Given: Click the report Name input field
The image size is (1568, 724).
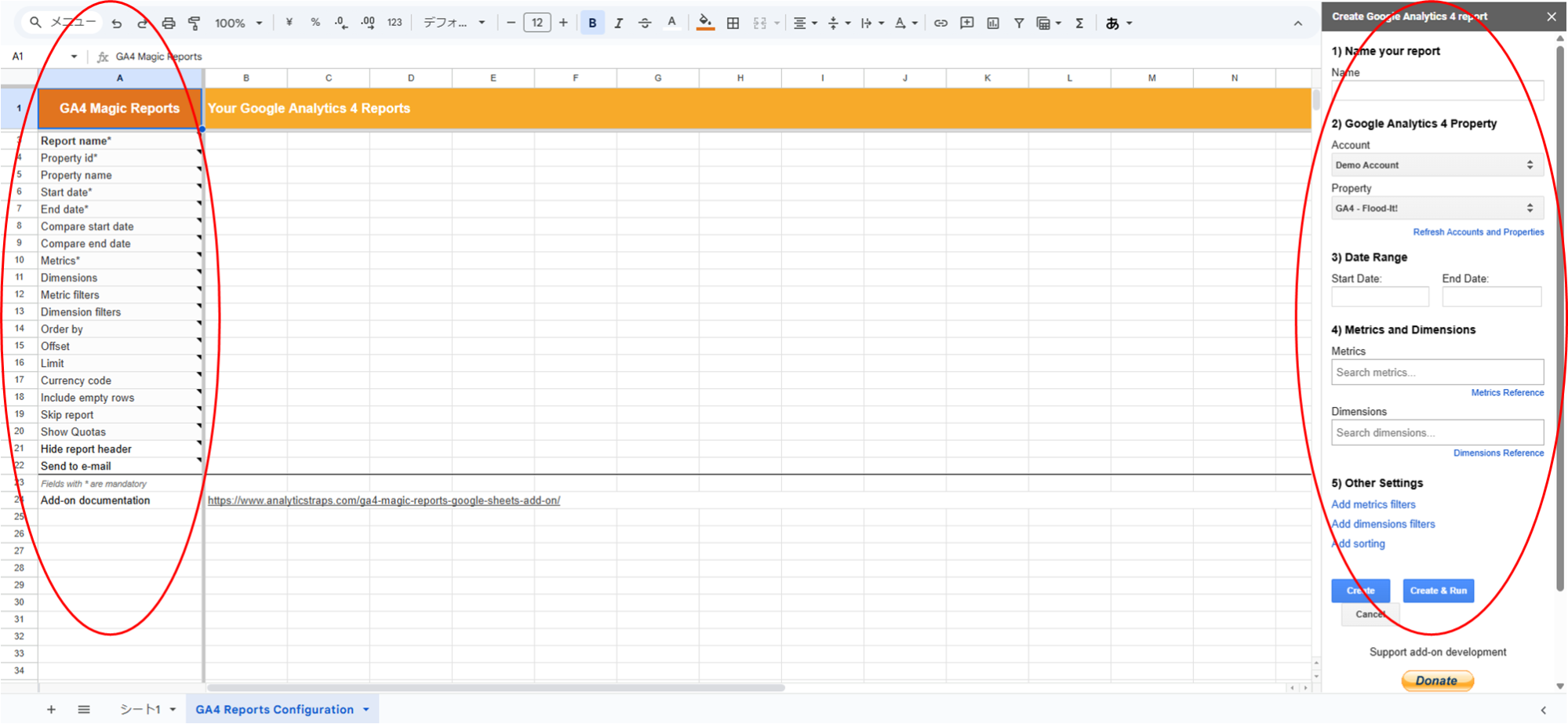Looking at the screenshot, I should point(1437,90).
